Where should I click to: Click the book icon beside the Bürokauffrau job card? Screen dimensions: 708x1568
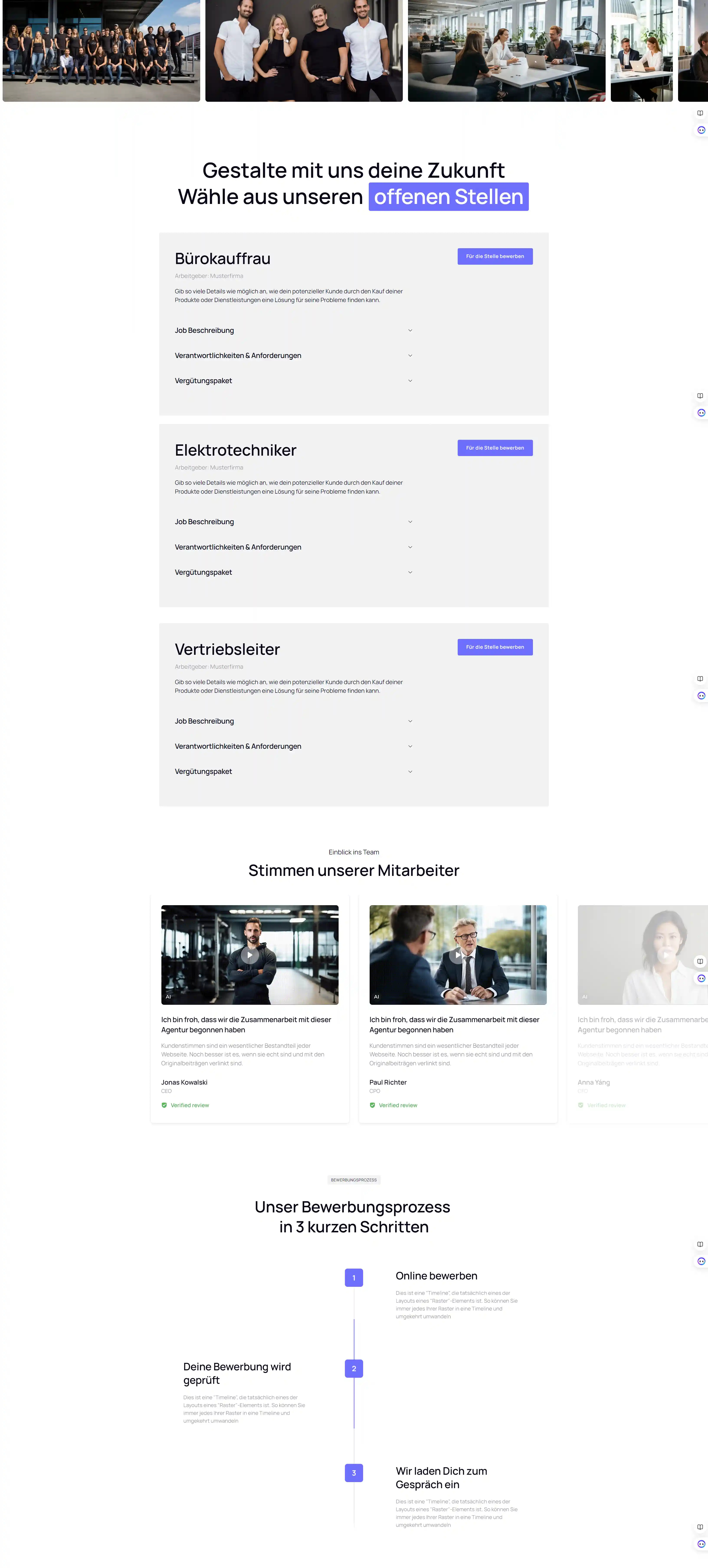click(700, 396)
